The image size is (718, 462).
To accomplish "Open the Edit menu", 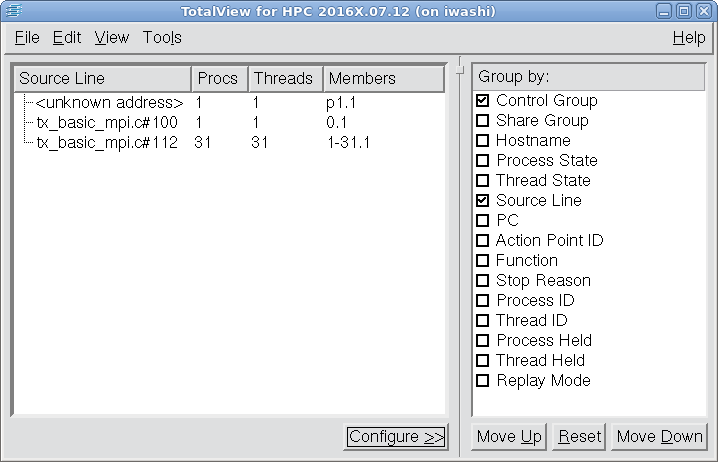I will (67, 38).
